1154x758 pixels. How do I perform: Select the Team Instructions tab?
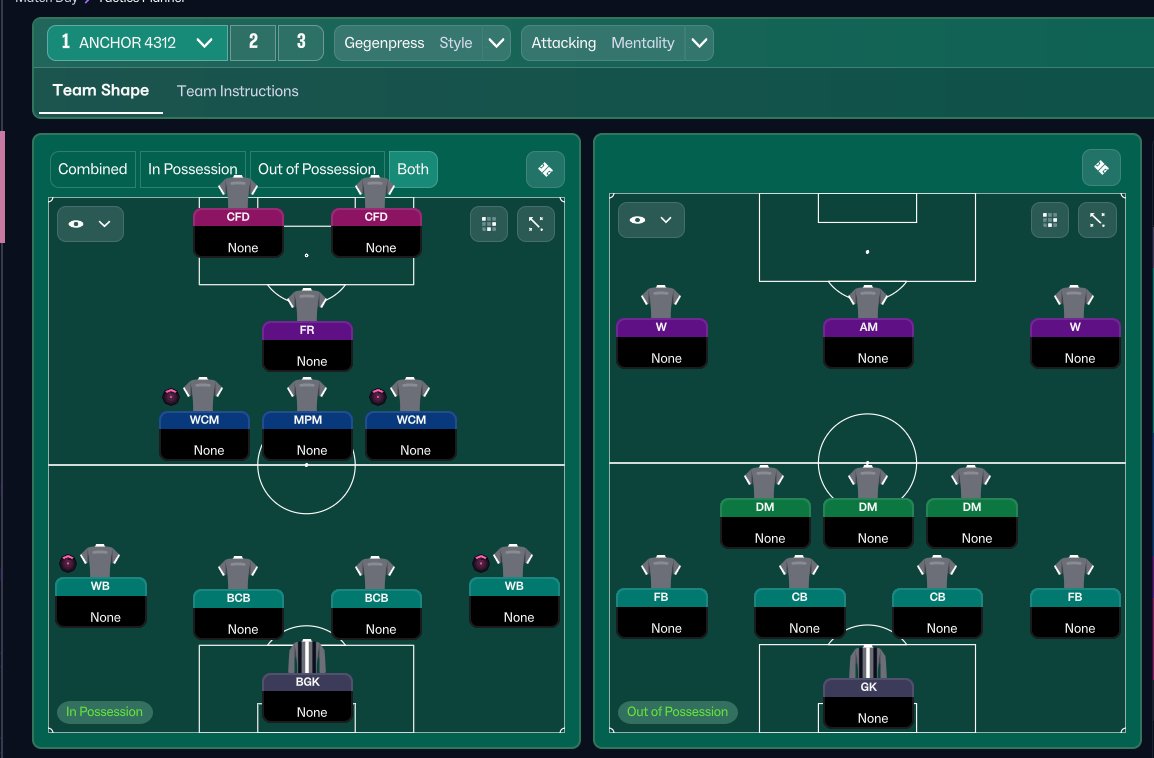point(238,91)
